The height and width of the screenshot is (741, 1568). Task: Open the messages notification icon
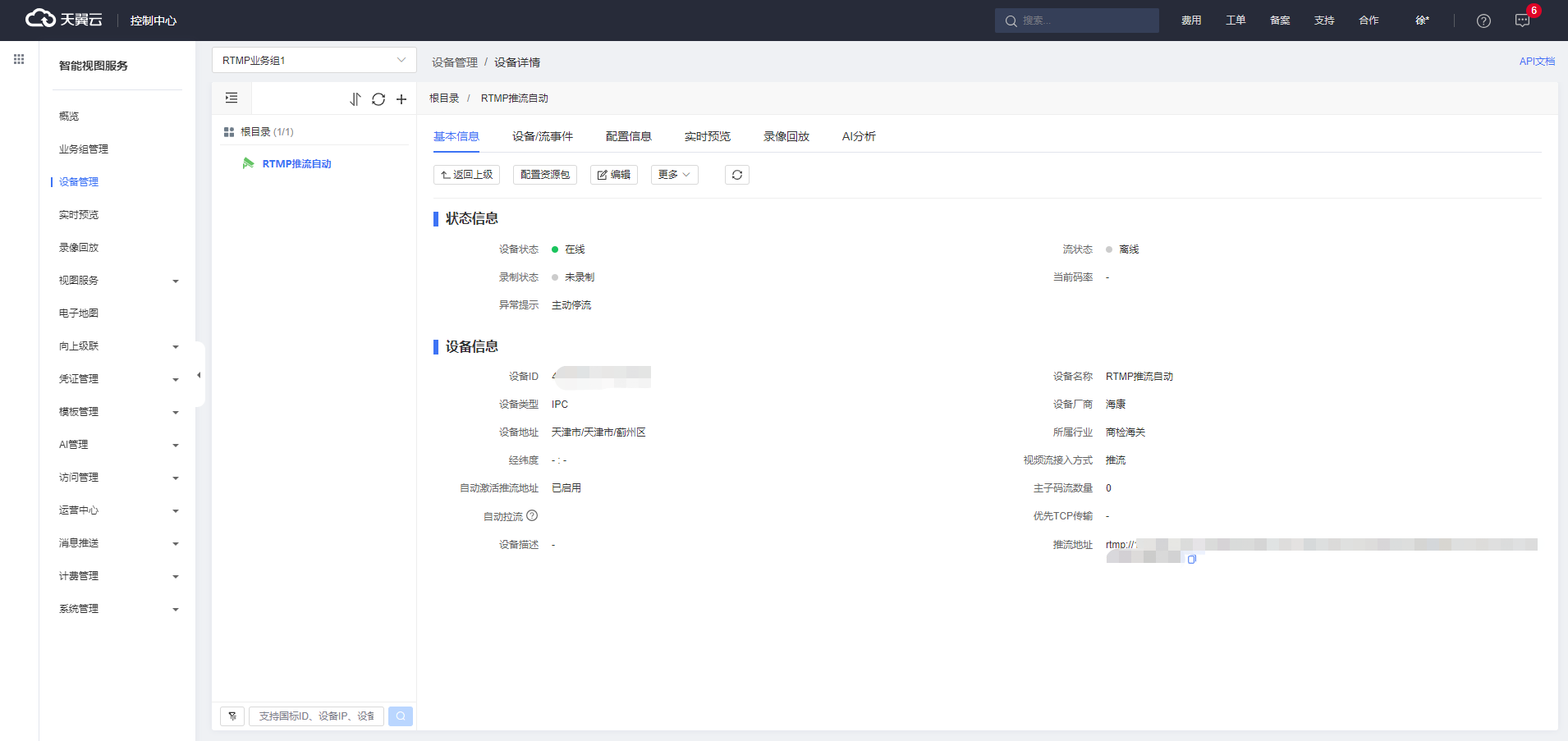[1522, 21]
